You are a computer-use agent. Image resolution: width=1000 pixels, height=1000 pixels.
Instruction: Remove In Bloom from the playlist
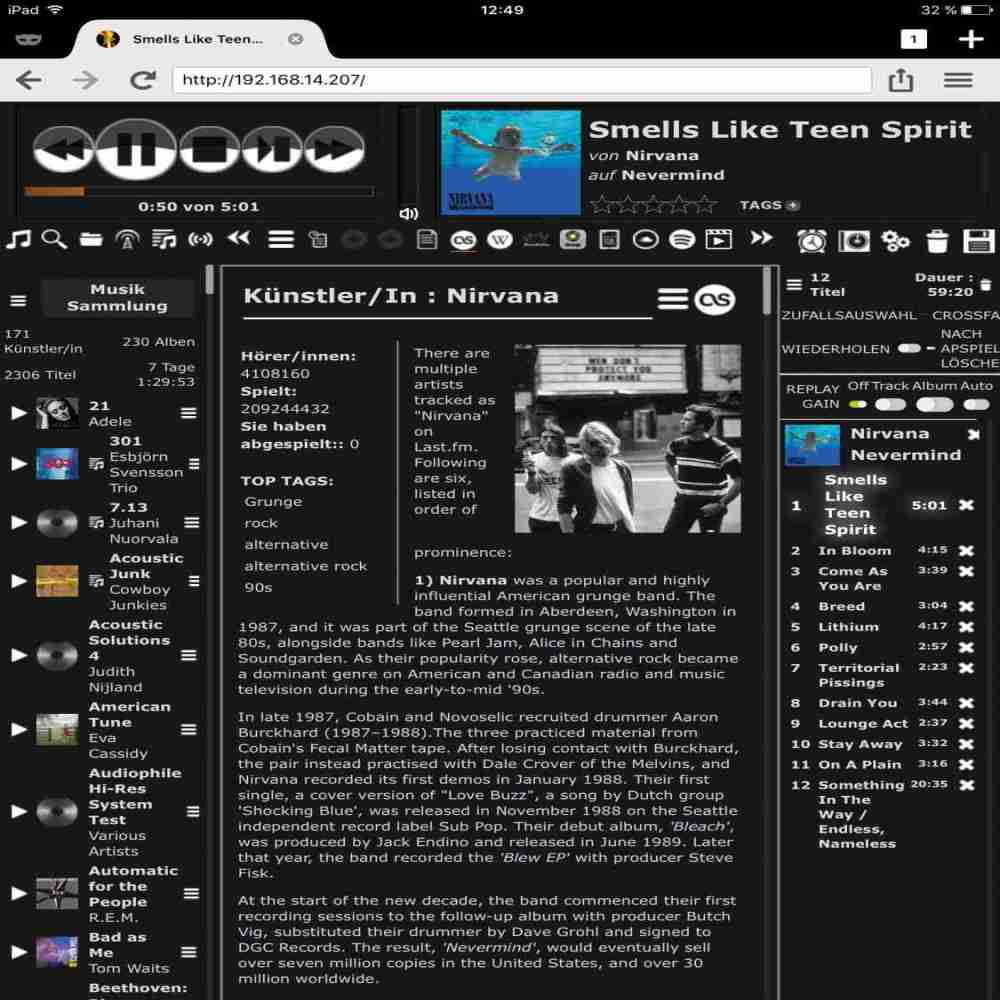pyautogui.click(x=967, y=550)
